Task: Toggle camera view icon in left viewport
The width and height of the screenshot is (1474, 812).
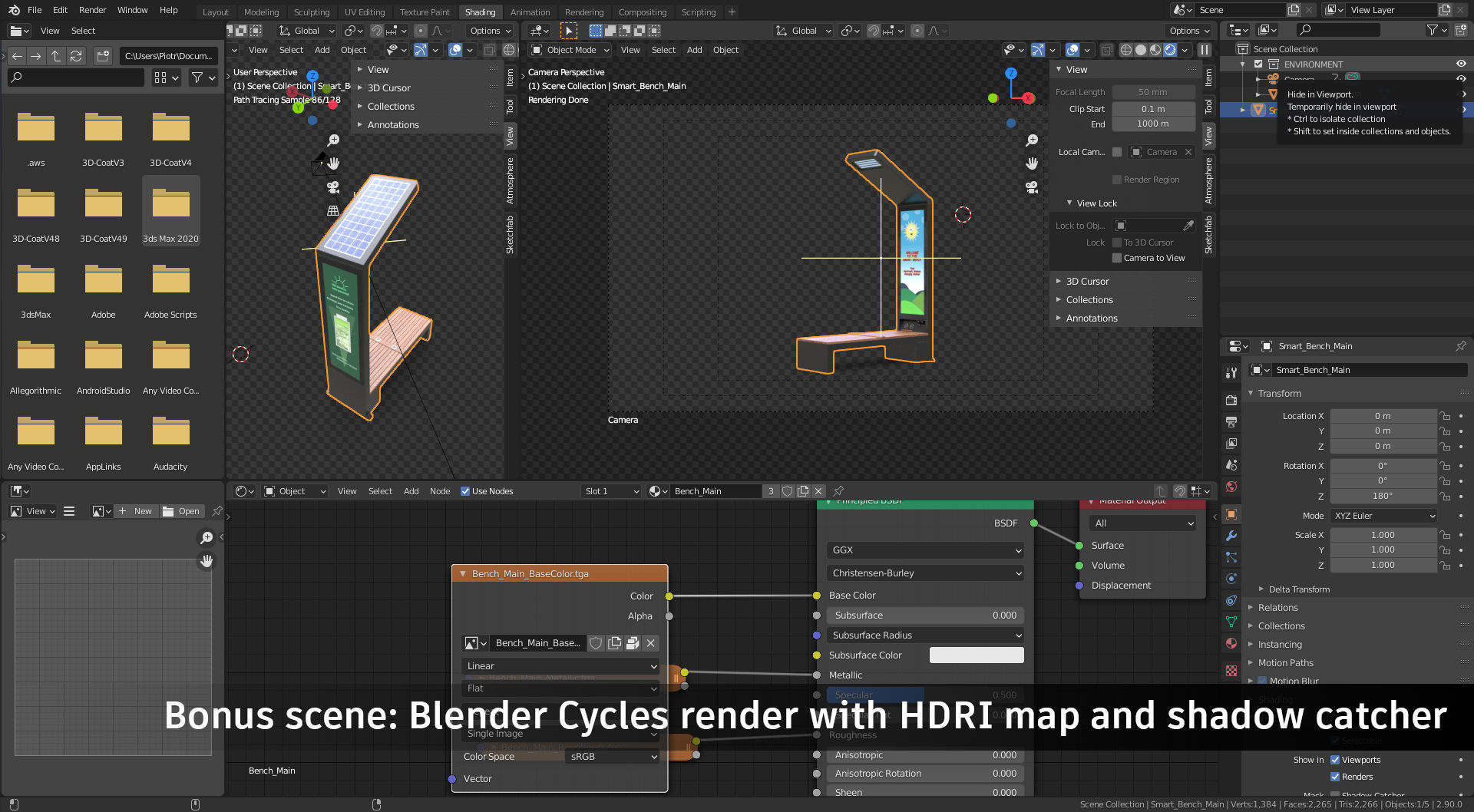Action: tap(333, 186)
